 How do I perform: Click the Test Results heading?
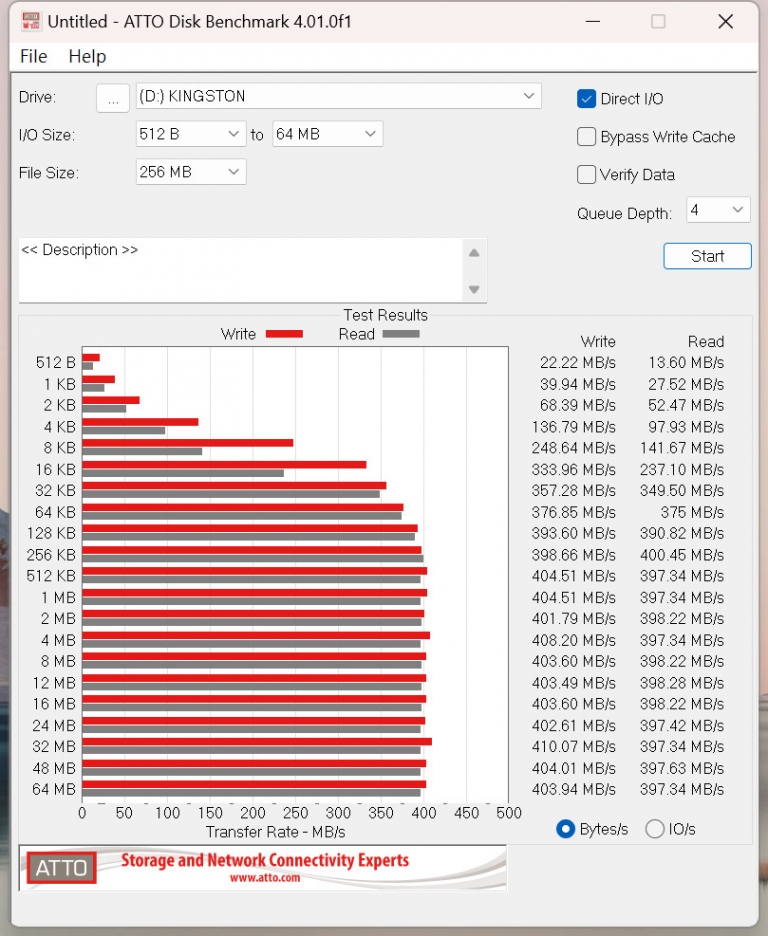click(385, 315)
